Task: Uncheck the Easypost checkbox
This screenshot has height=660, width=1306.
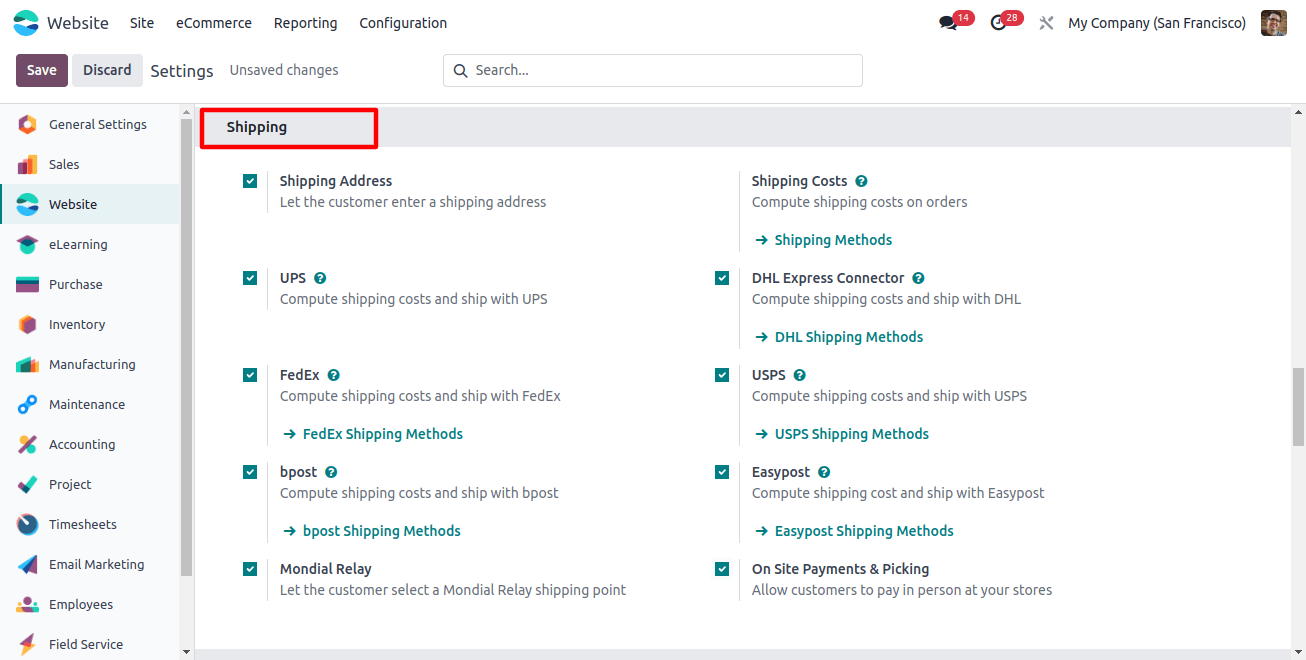Action: click(x=722, y=472)
